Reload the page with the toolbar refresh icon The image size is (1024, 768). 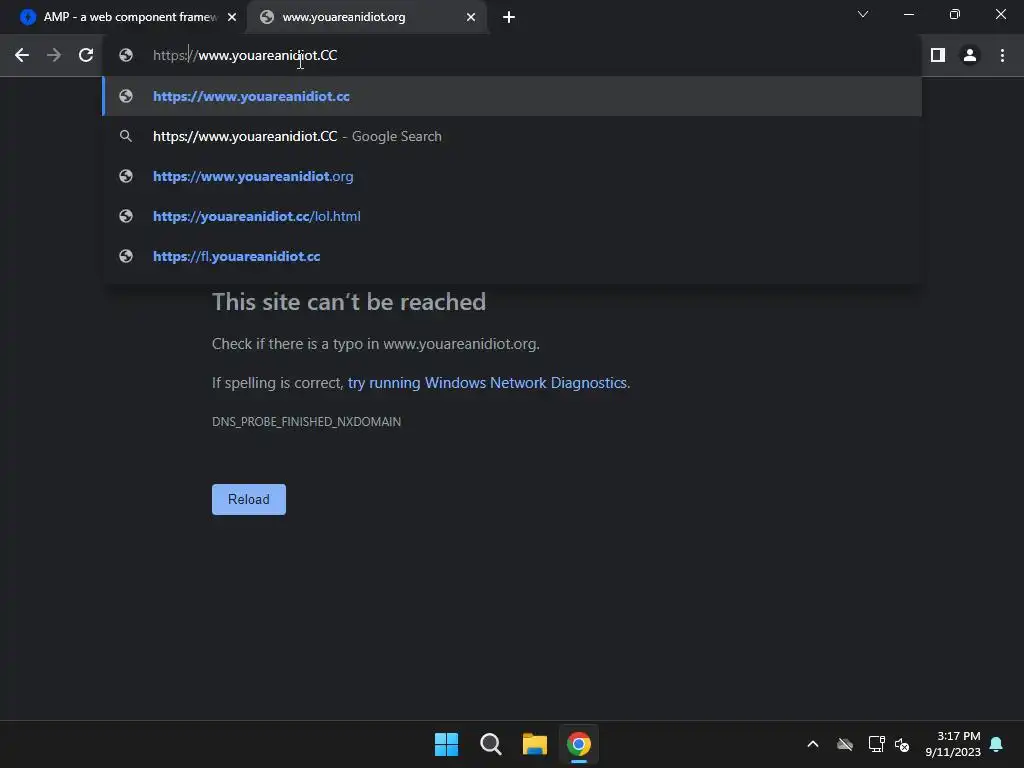coord(86,56)
